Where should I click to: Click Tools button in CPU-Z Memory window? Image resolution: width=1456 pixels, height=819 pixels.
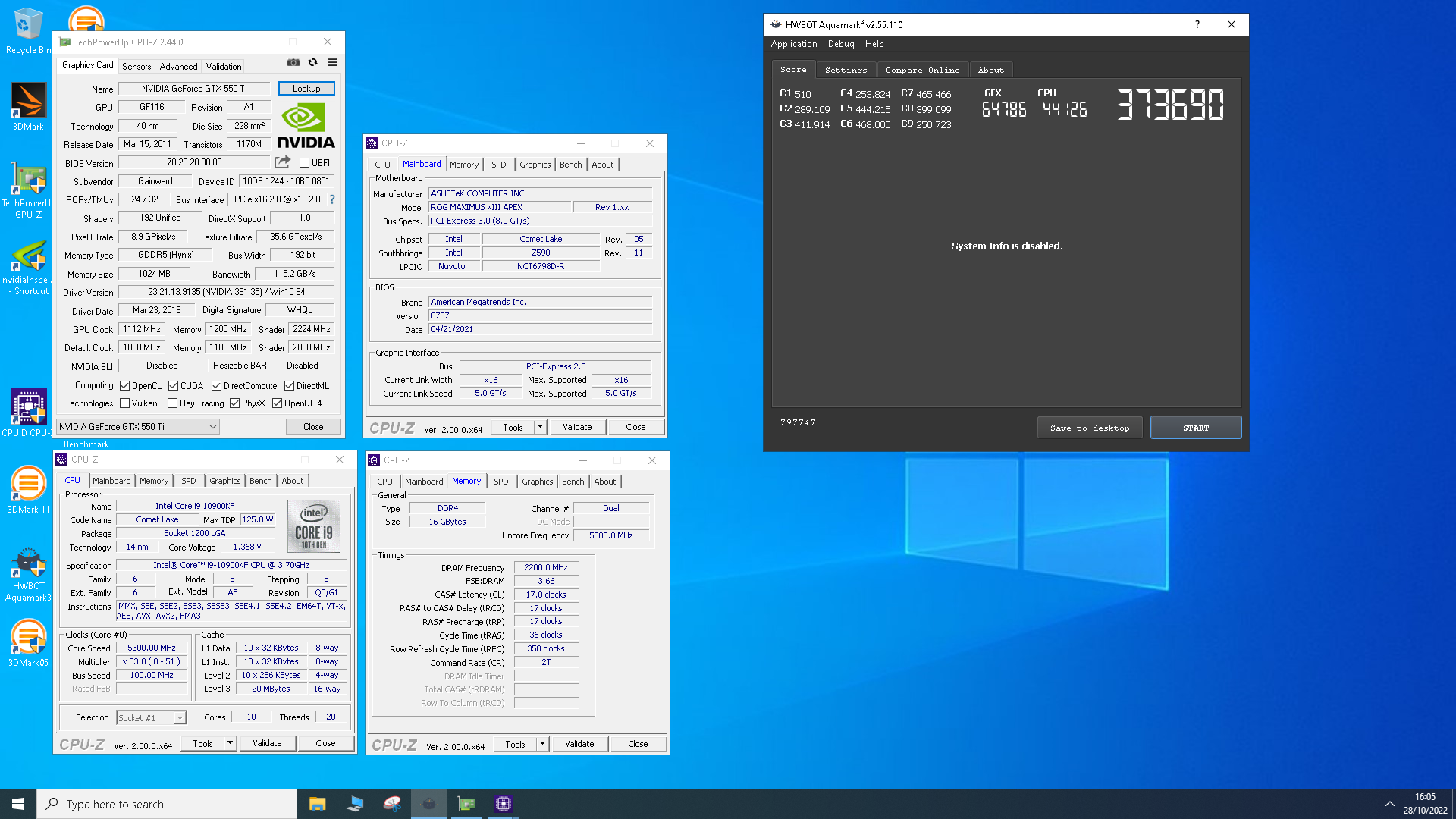click(x=515, y=744)
